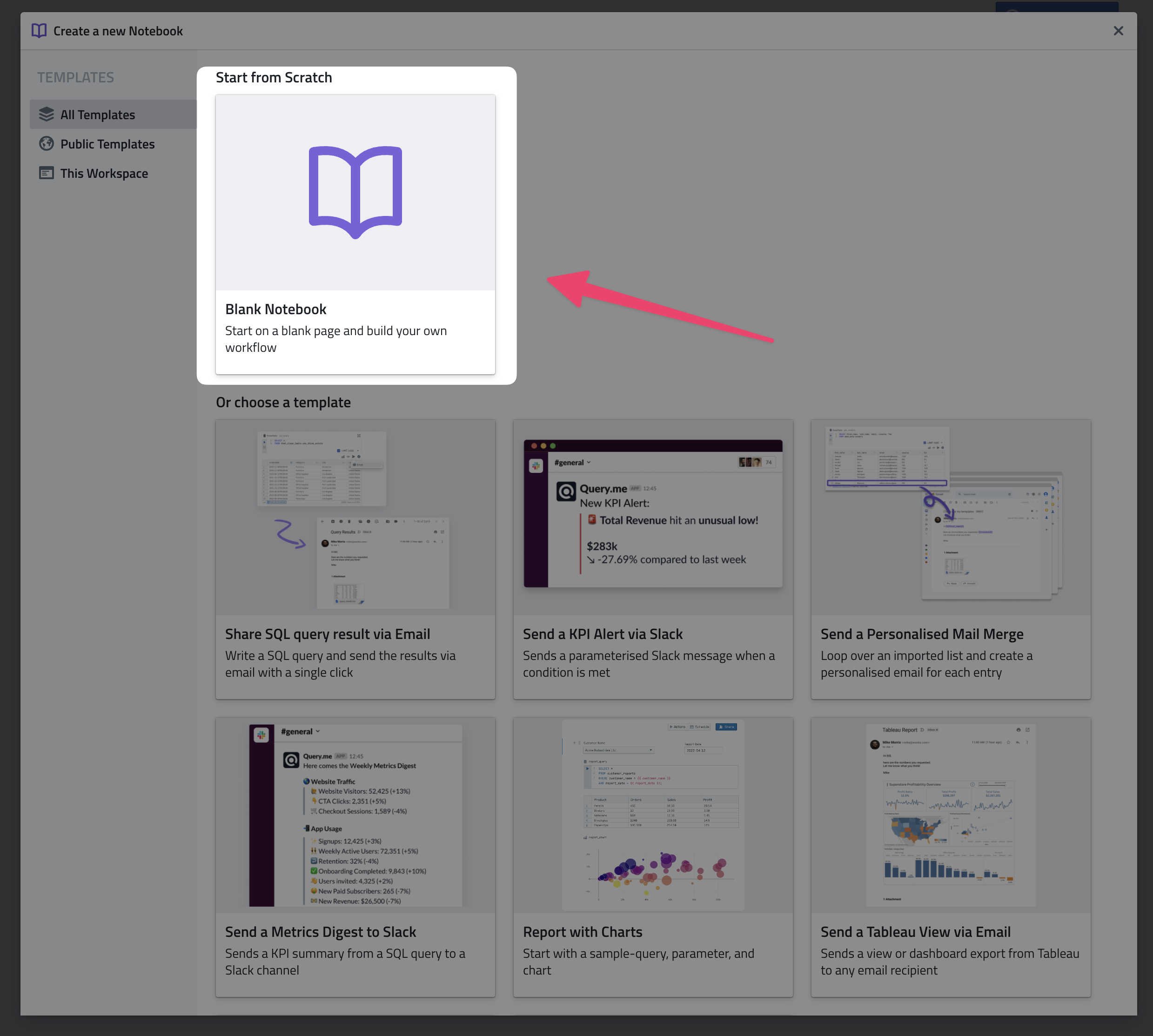The image size is (1153, 1036).
Task: Open Public Templates from the sidebar
Action: [107, 143]
